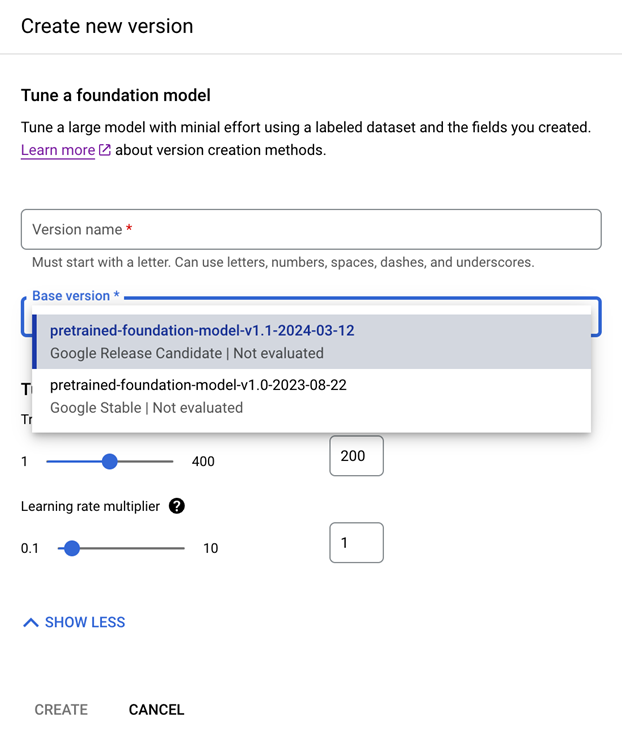Screen dimensions: 622x739
Task: Click the Learning rate multiplier help icon
Action: tap(177, 506)
